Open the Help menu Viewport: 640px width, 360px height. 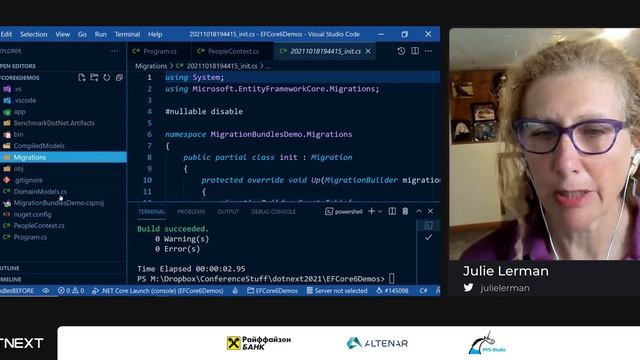(155, 34)
